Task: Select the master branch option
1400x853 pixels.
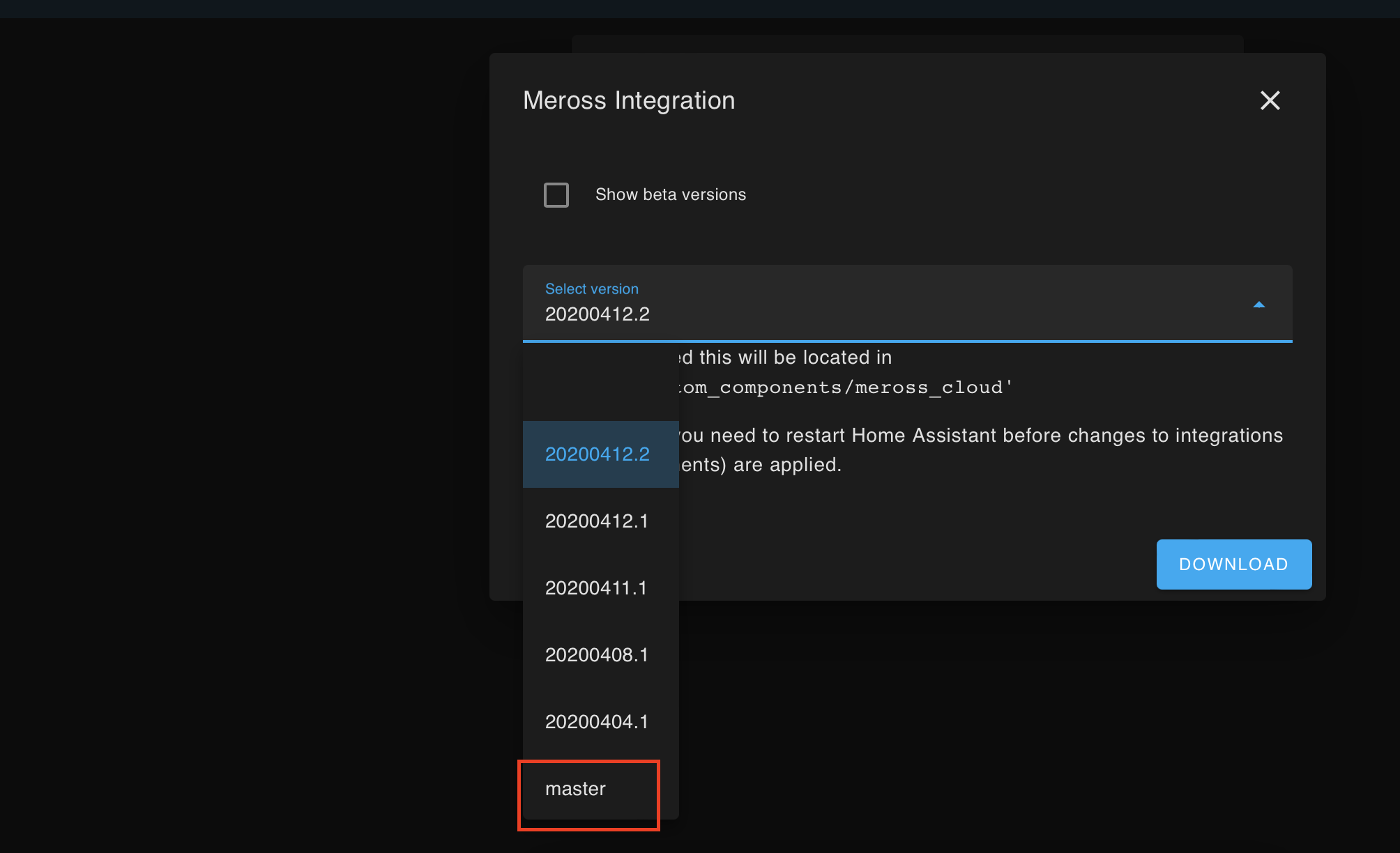Action: coord(588,788)
